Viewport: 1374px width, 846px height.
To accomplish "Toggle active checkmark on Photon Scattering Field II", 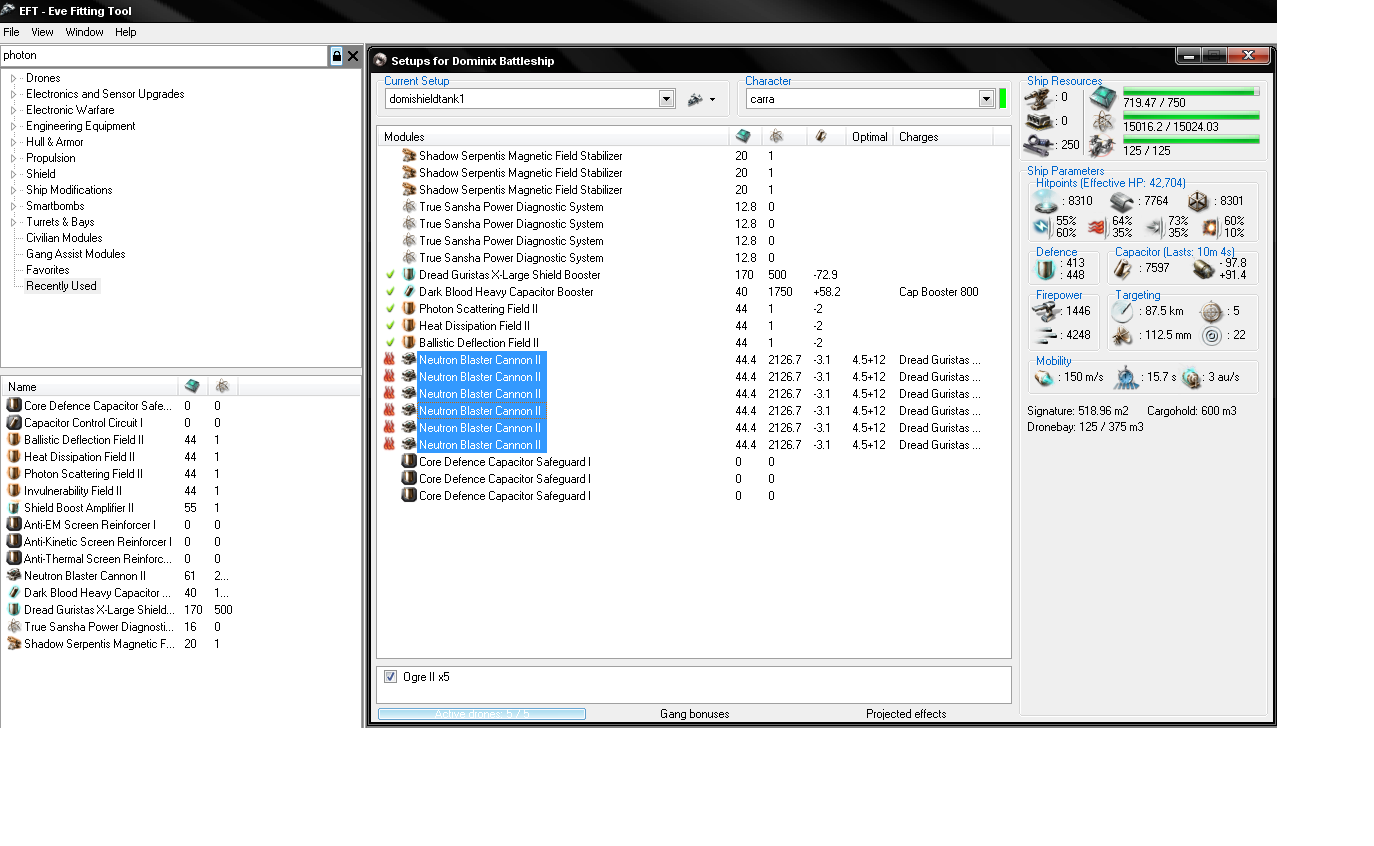I will (x=390, y=309).
